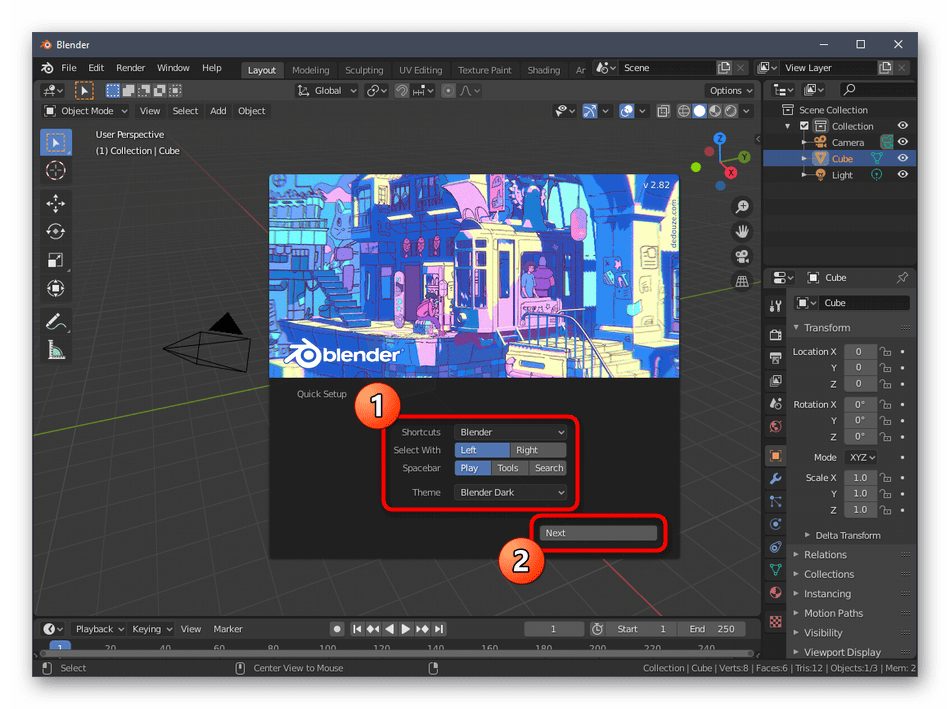The height and width of the screenshot is (709, 950).
Task: Click the Next button in Quick Setup
Action: [x=598, y=533]
